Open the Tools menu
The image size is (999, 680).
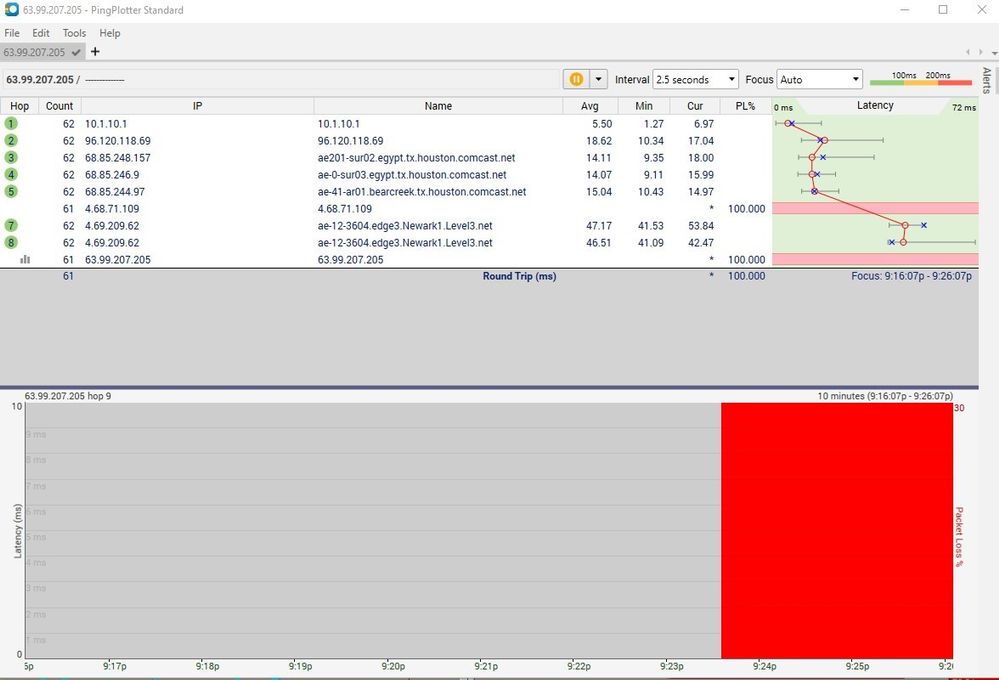[74, 33]
